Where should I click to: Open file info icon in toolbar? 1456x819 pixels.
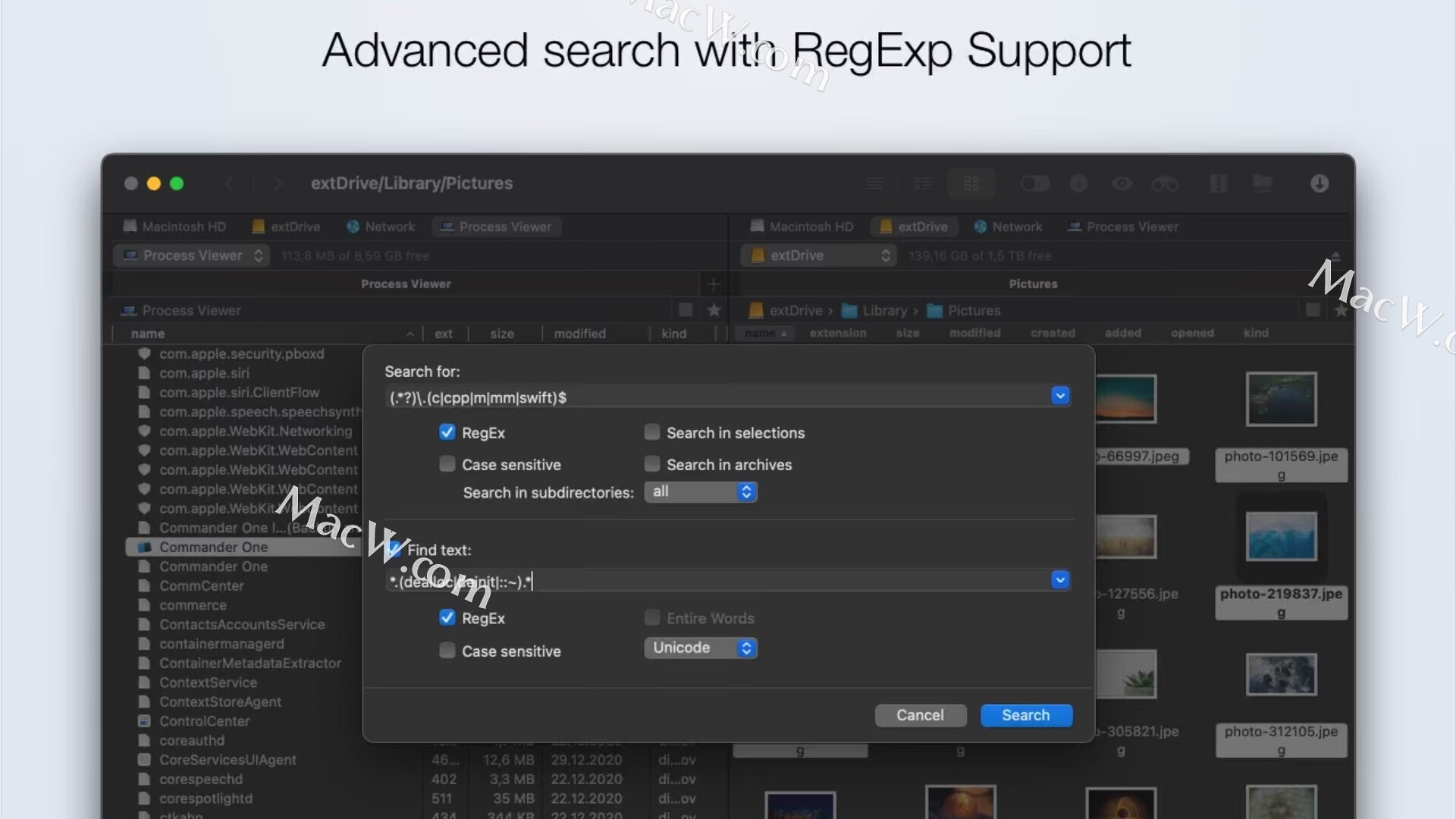(1078, 184)
